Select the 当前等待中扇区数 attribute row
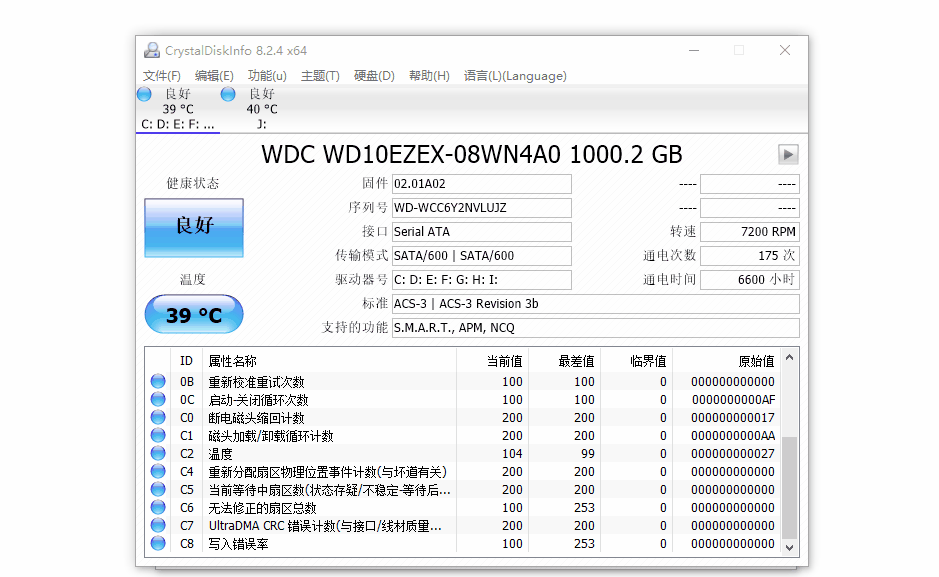This screenshot has height=577, width=939. point(464,490)
